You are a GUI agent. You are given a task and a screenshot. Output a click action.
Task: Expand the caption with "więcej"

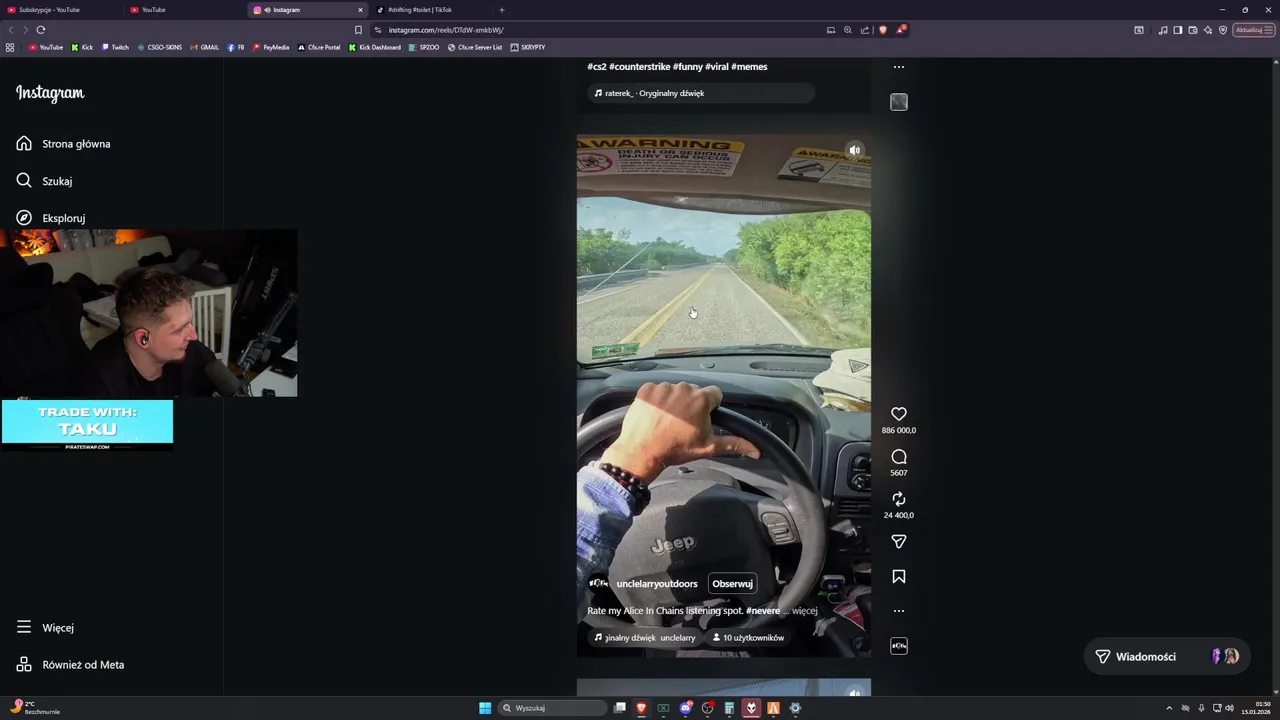pos(804,611)
